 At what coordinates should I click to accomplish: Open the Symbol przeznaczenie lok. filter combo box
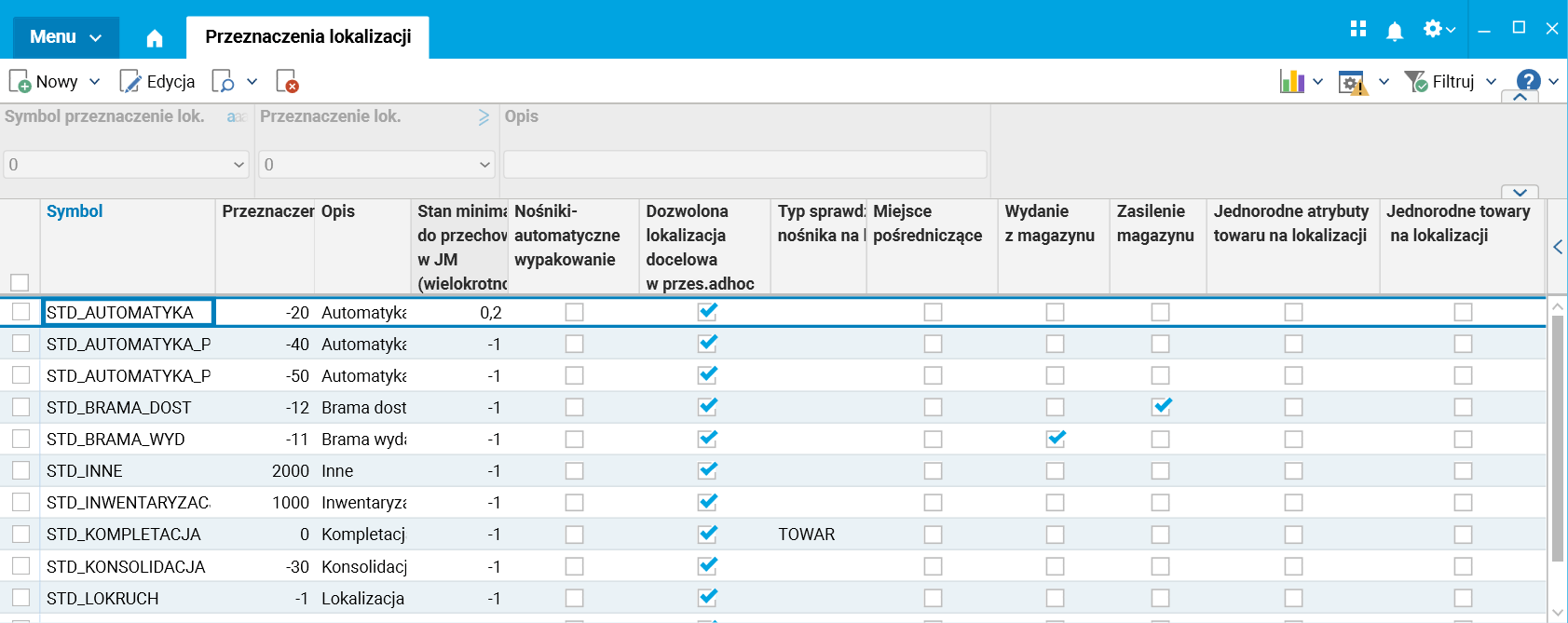126,165
